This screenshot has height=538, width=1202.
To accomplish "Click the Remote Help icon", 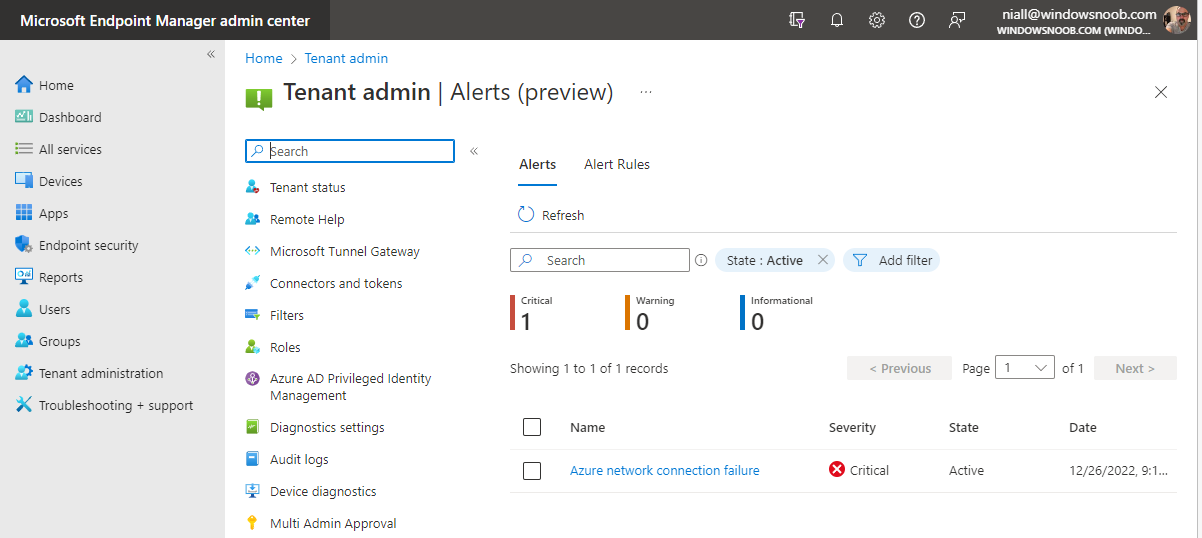I will pyautogui.click(x=253, y=219).
